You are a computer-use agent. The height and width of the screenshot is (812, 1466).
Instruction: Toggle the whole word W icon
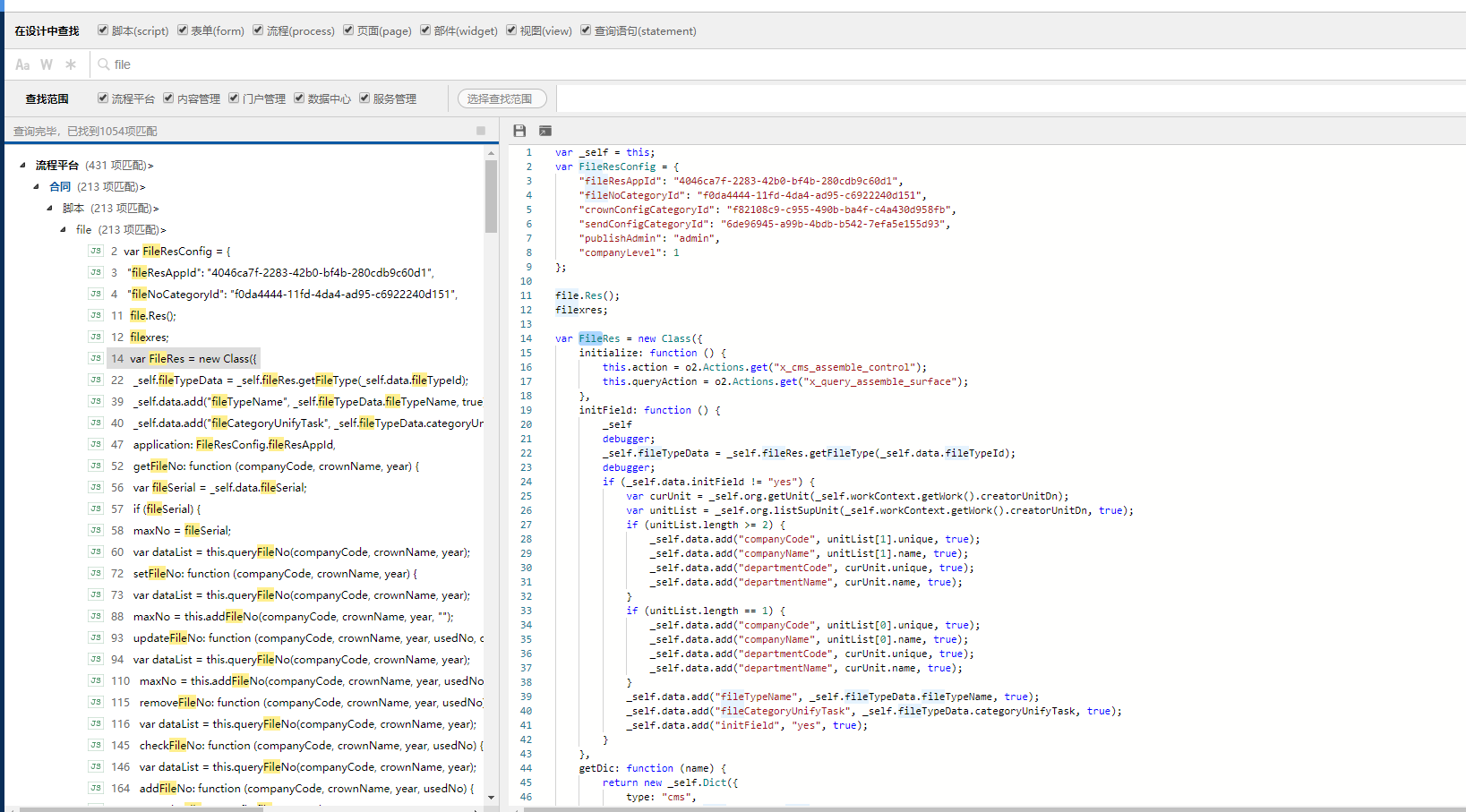coord(47,64)
